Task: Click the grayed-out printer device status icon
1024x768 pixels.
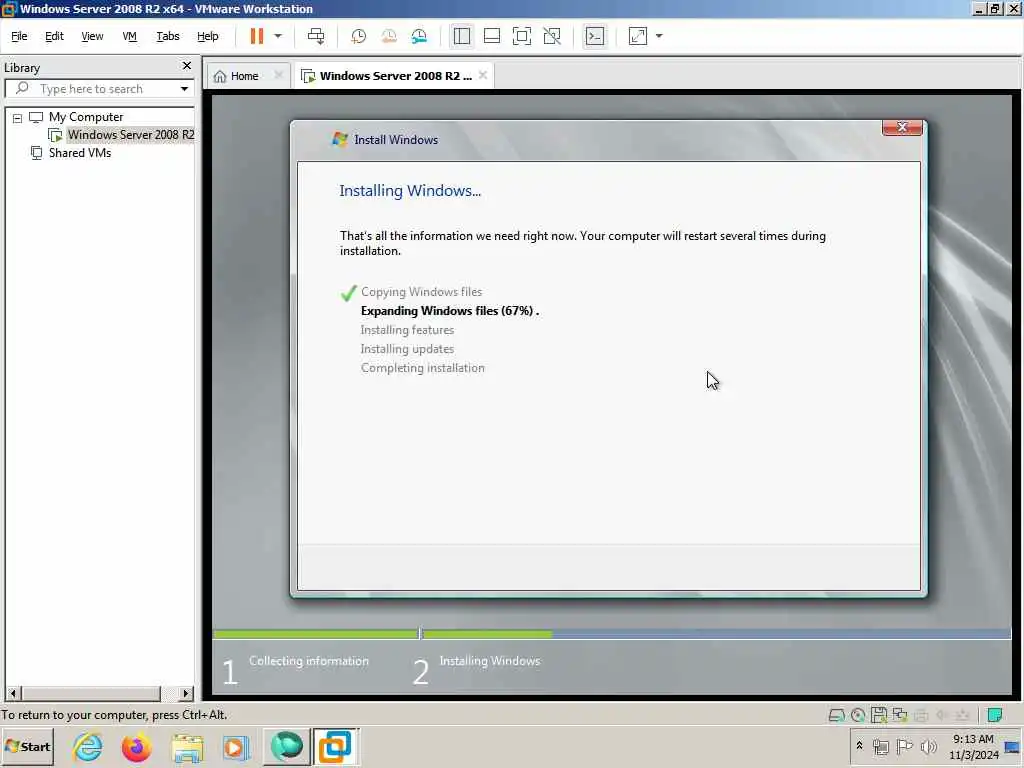Action: pyautogui.click(x=921, y=715)
